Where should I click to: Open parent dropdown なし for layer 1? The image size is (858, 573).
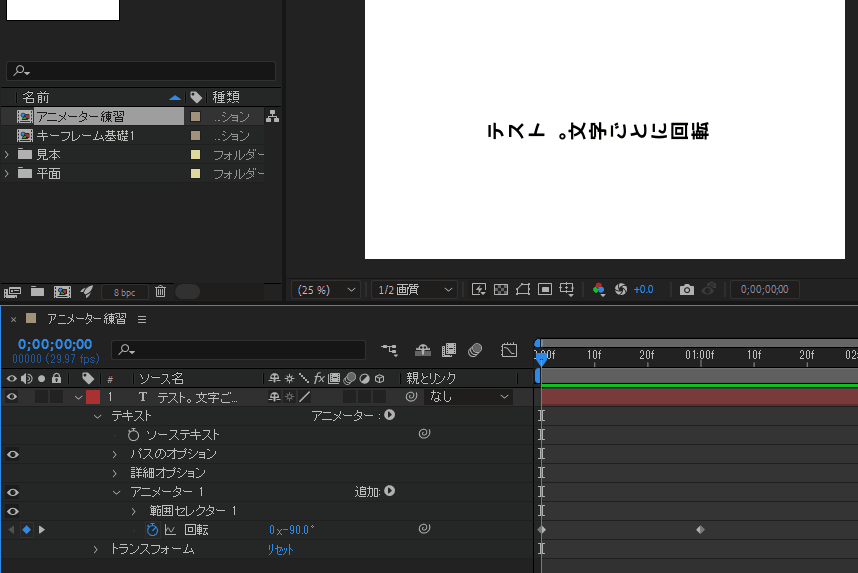(468, 397)
